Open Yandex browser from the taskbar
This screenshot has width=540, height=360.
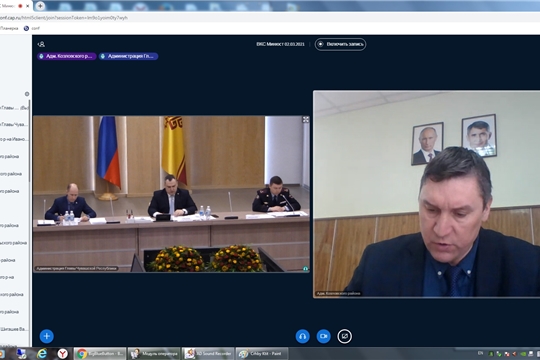click(x=62, y=353)
